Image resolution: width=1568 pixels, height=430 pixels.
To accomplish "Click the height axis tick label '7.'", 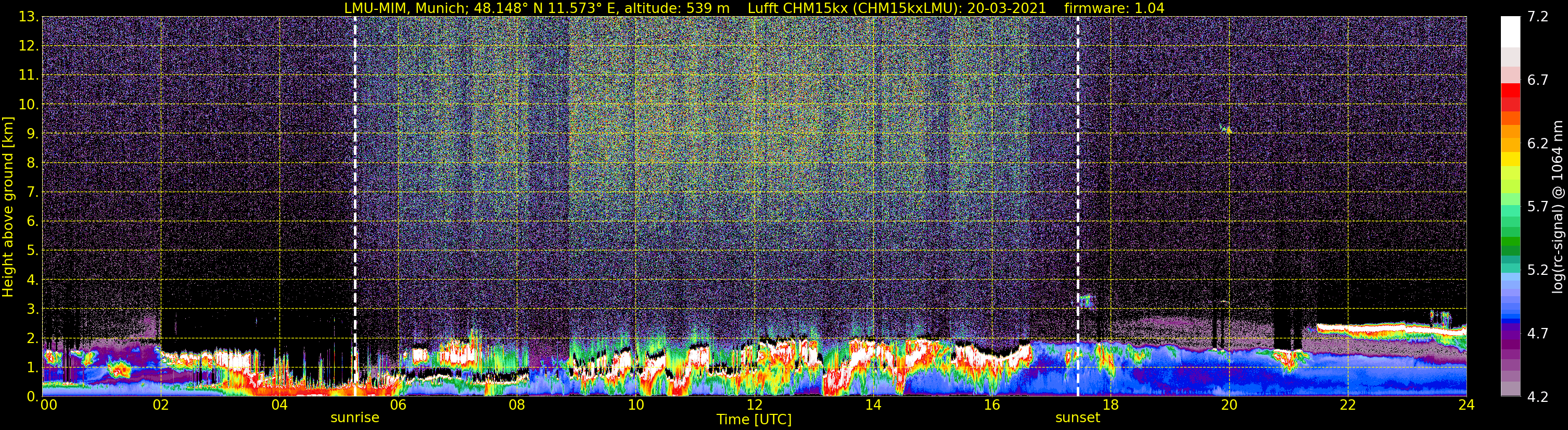I will (x=33, y=192).
